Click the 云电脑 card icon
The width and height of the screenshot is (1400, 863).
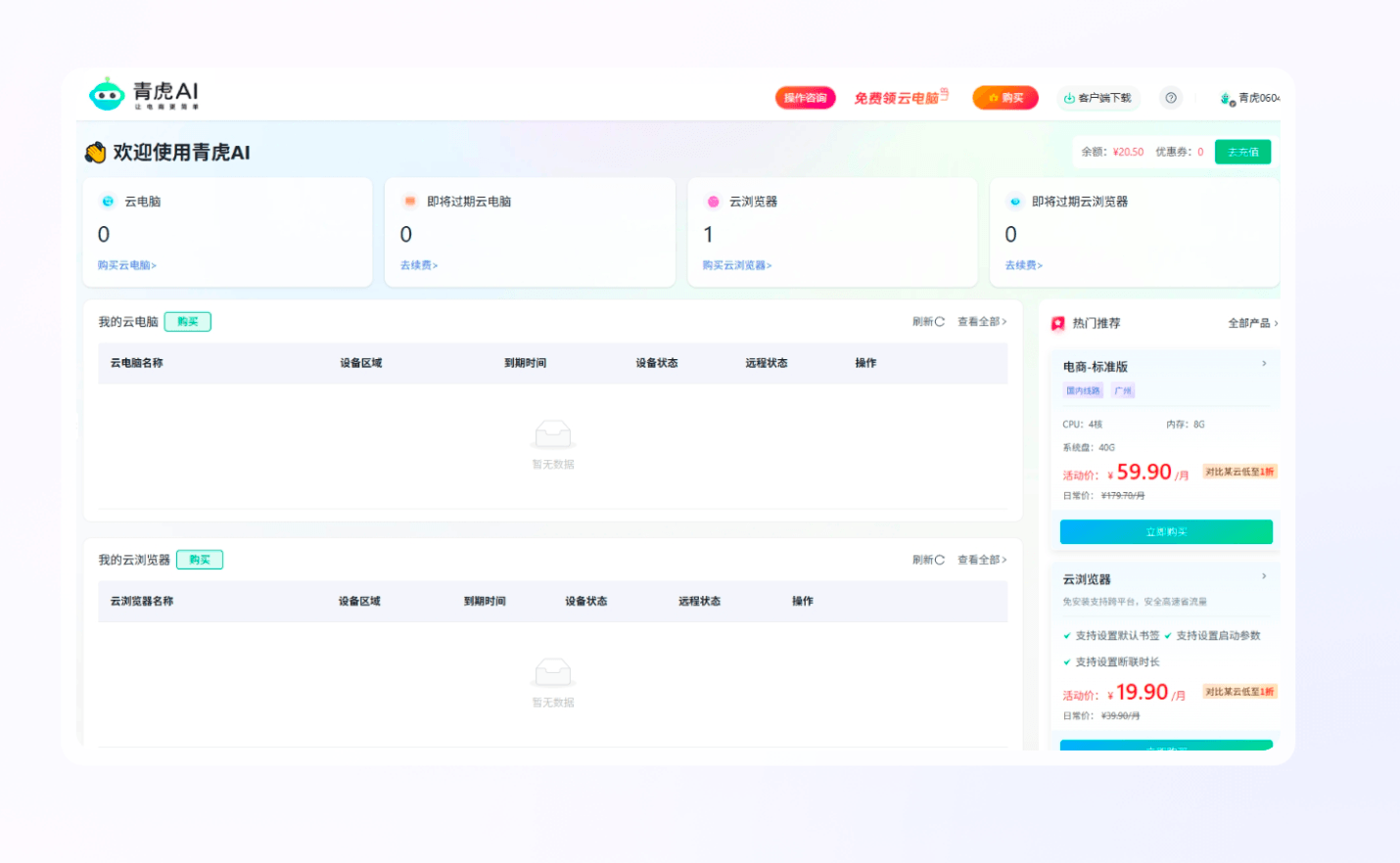108,202
